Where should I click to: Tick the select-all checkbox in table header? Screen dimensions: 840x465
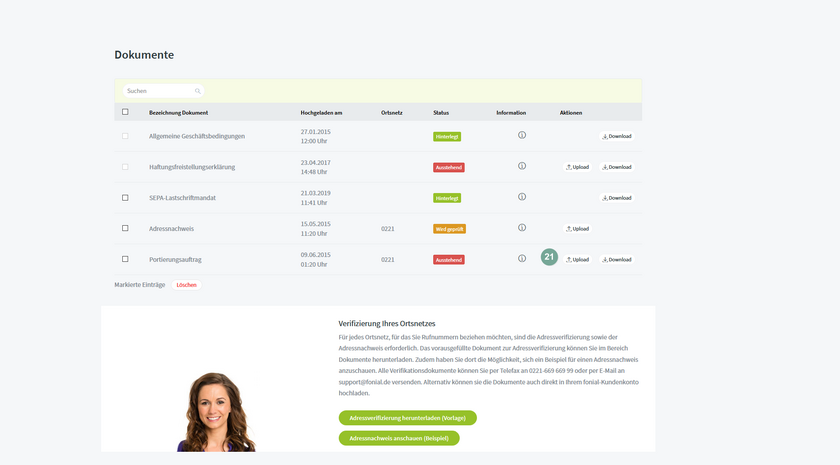125,112
